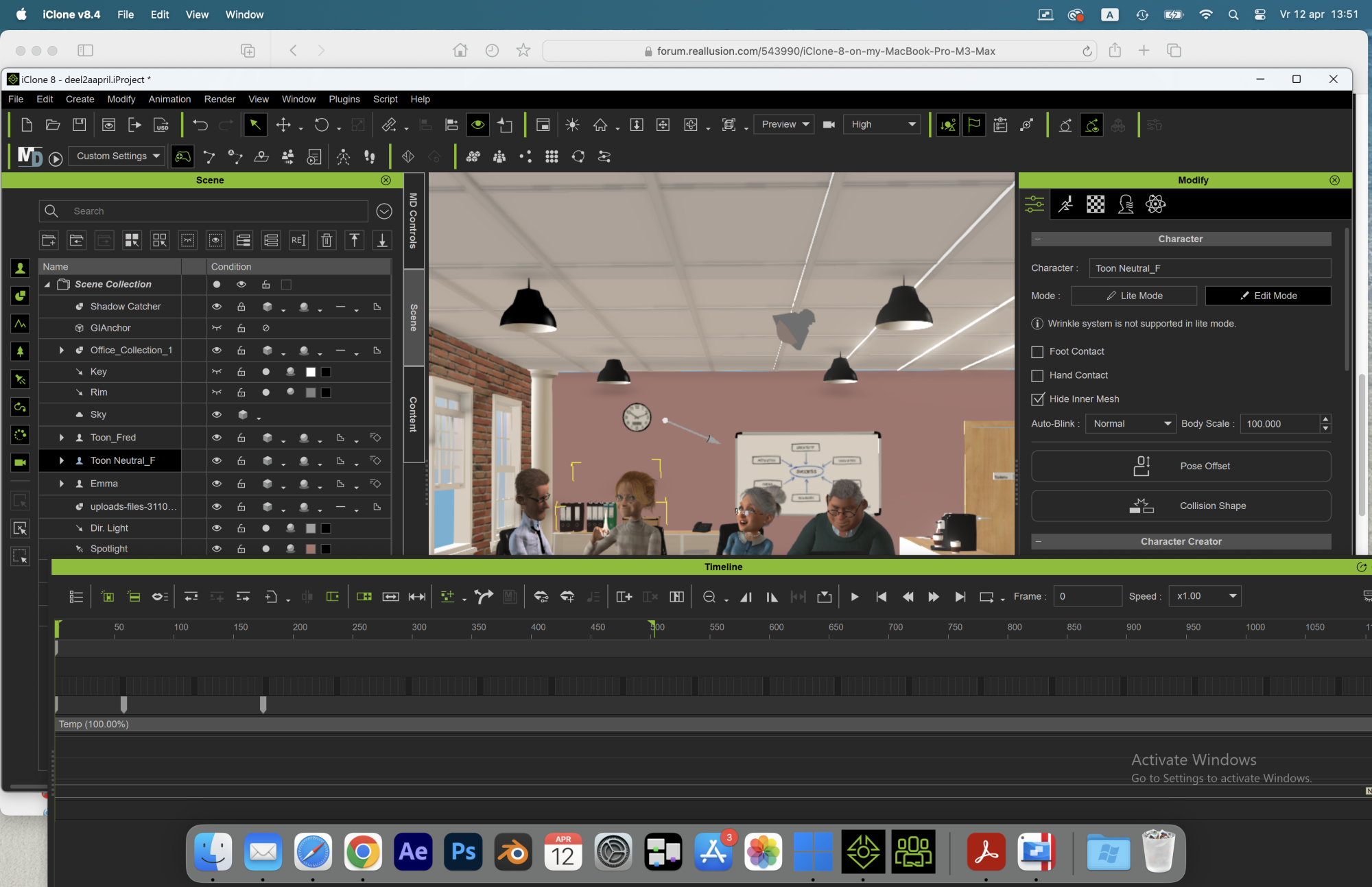The image size is (1372, 887).
Task: Expand Toon_Fred character in Scene panel
Action: pyautogui.click(x=60, y=437)
